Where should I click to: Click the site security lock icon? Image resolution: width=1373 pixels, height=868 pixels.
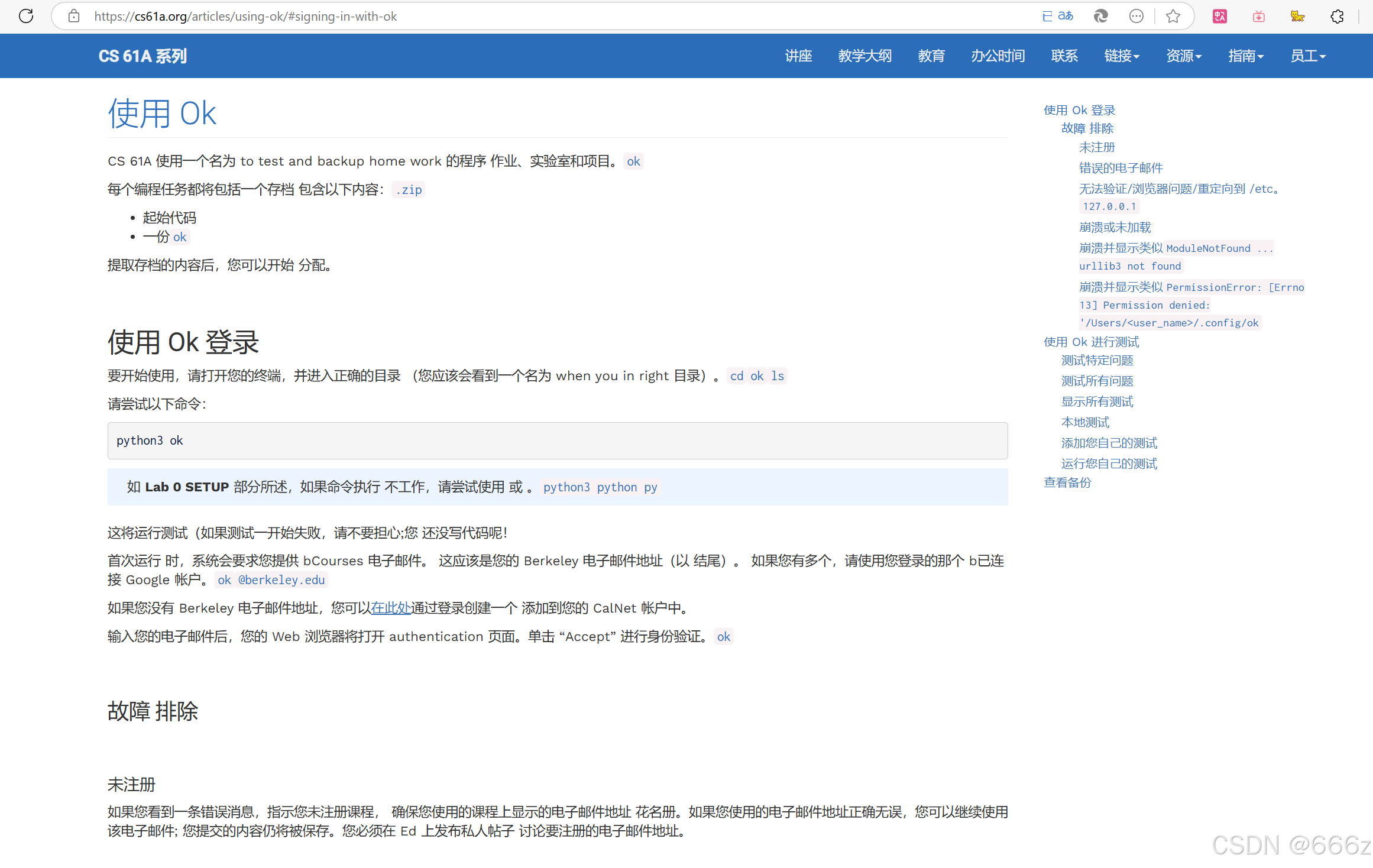[x=74, y=16]
